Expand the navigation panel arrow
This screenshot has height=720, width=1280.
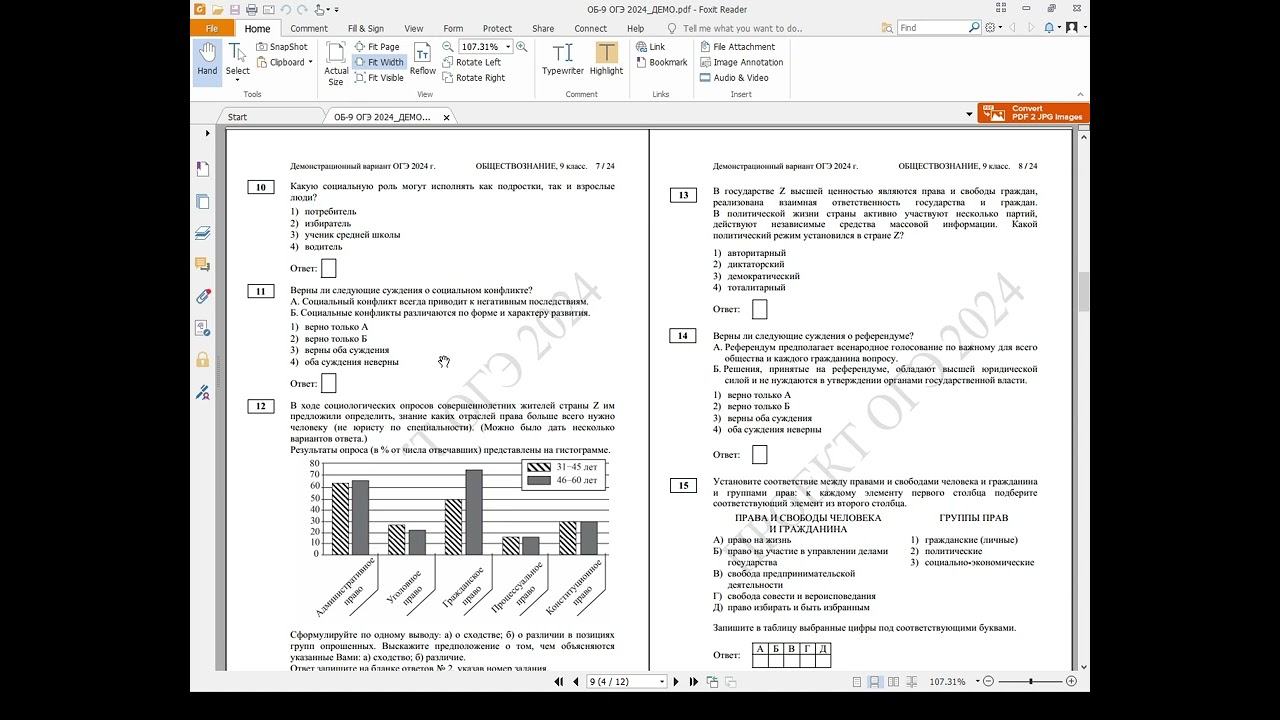208,133
